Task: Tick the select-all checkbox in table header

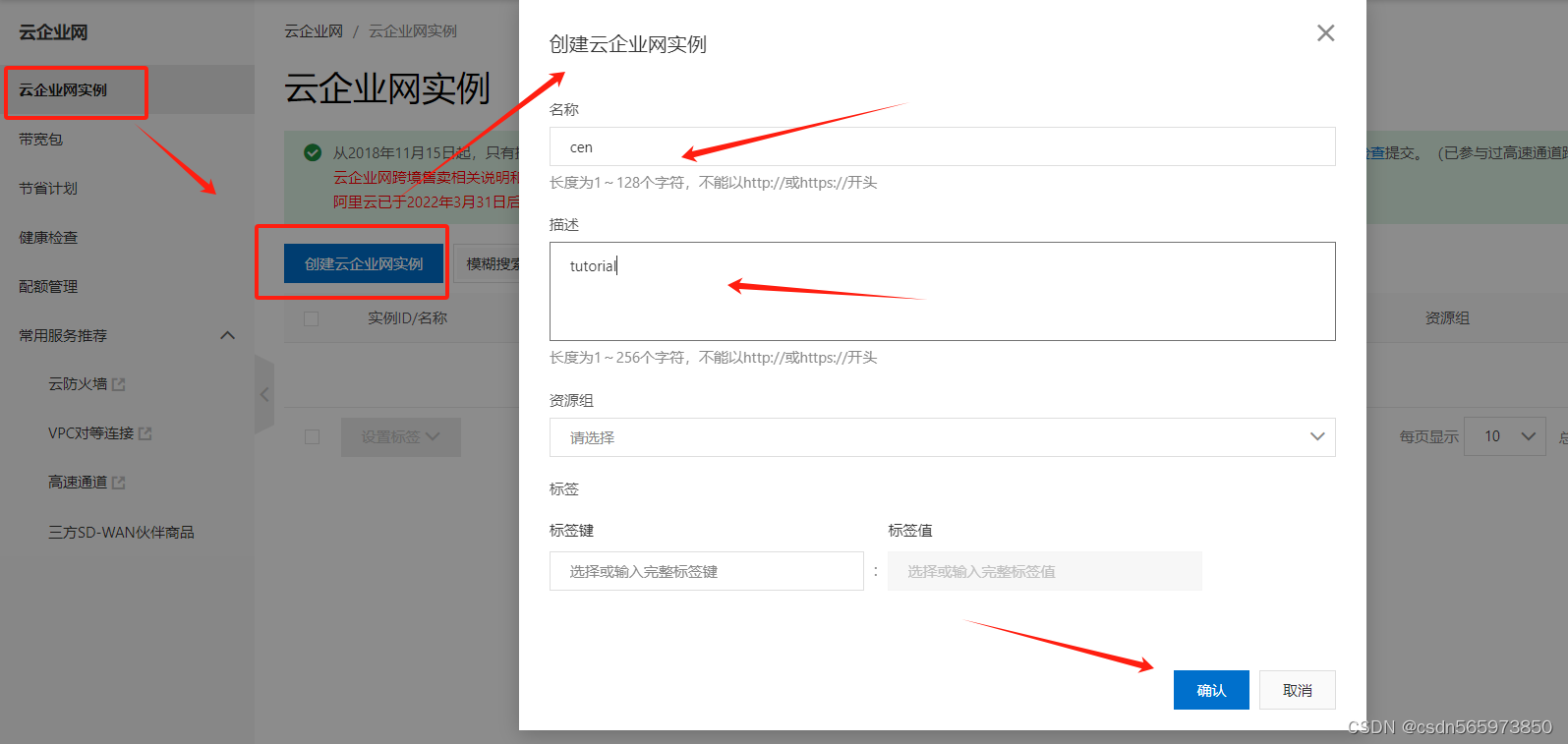Action: tap(312, 318)
